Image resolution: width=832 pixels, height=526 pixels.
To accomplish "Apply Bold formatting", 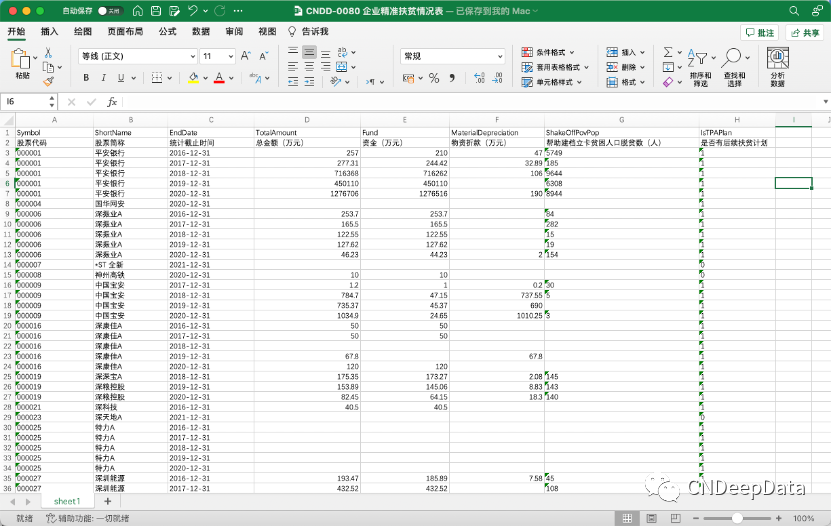I will click(x=86, y=78).
